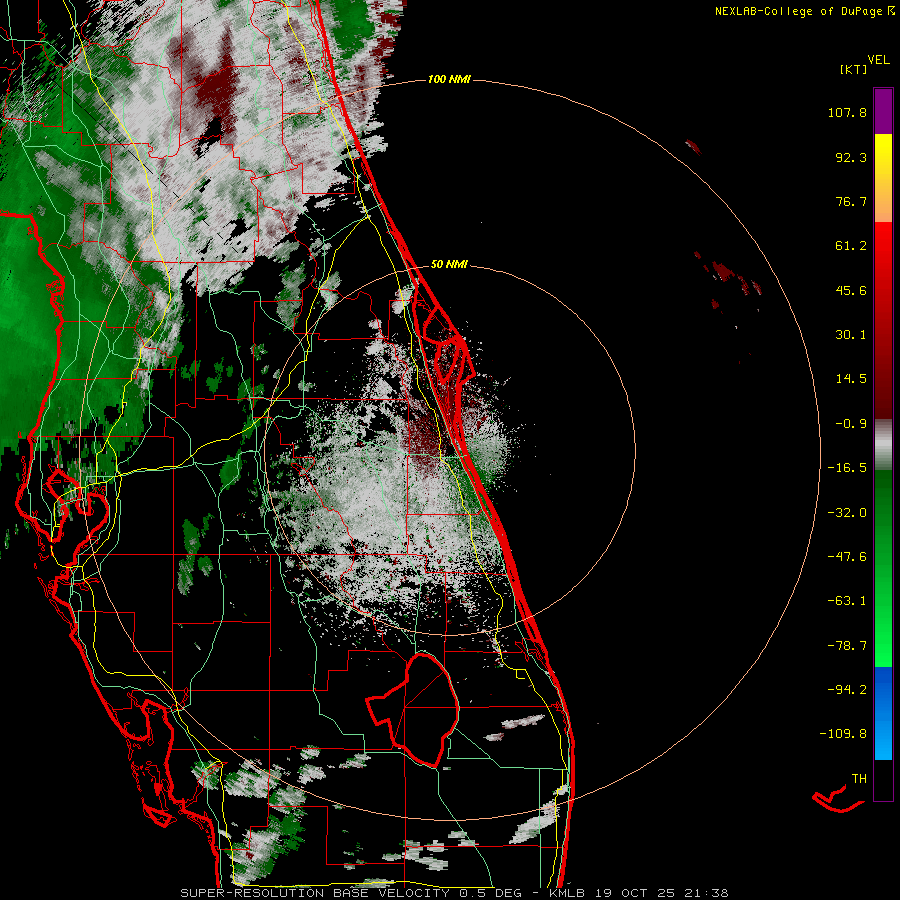Select the -47.6 scale value
Image resolution: width=900 pixels, height=900 pixels.
click(x=847, y=557)
